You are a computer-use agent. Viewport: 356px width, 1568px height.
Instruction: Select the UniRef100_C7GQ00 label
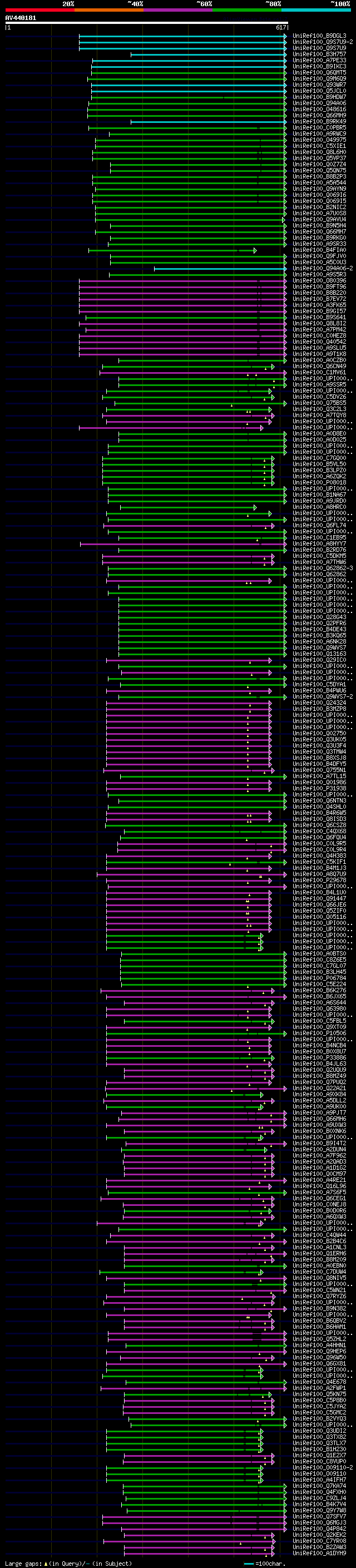tap(319, 458)
